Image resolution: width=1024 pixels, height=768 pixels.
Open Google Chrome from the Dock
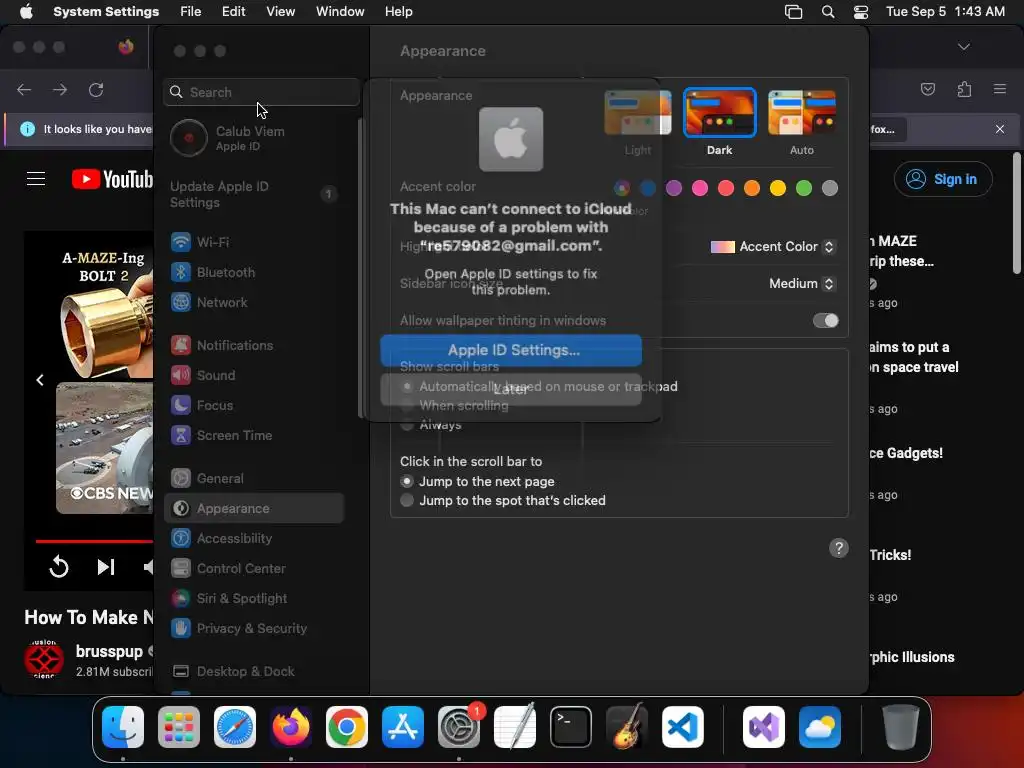(347, 727)
